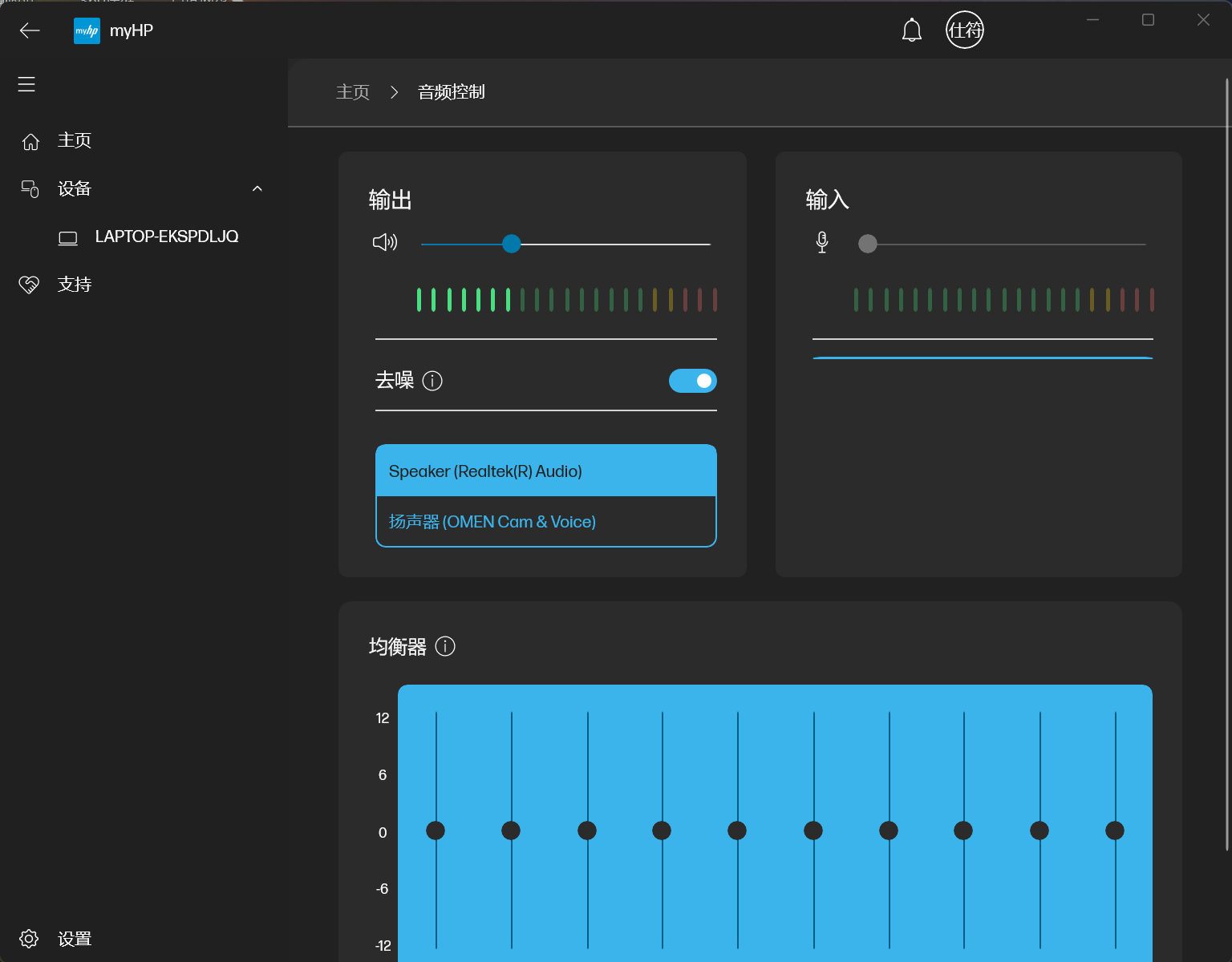Click the -6 dB equalizer scale label
Viewport: 1232px width, 962px height.
[x=383, y=889]
